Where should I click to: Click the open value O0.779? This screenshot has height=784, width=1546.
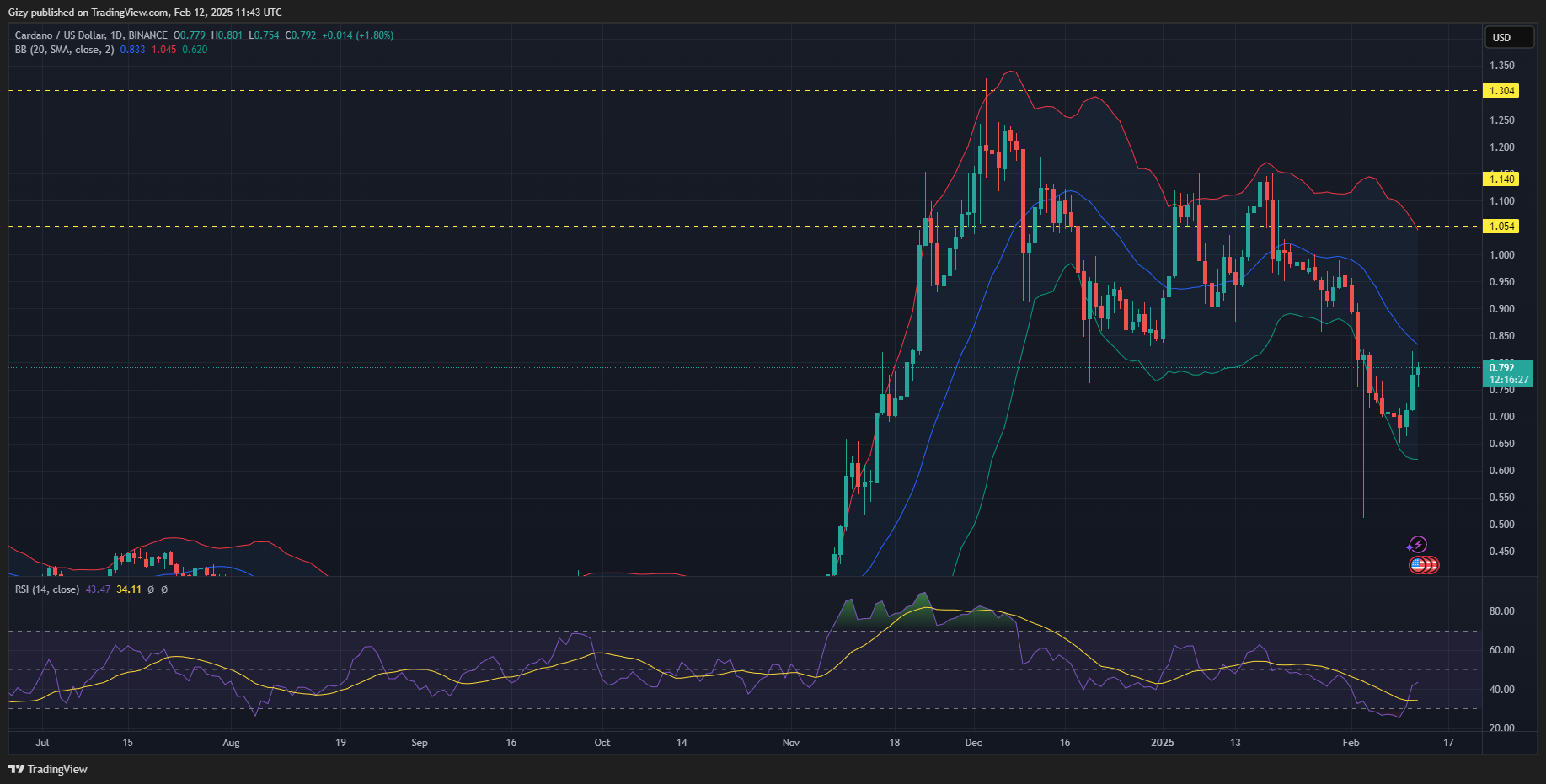(x=190, y=35)
